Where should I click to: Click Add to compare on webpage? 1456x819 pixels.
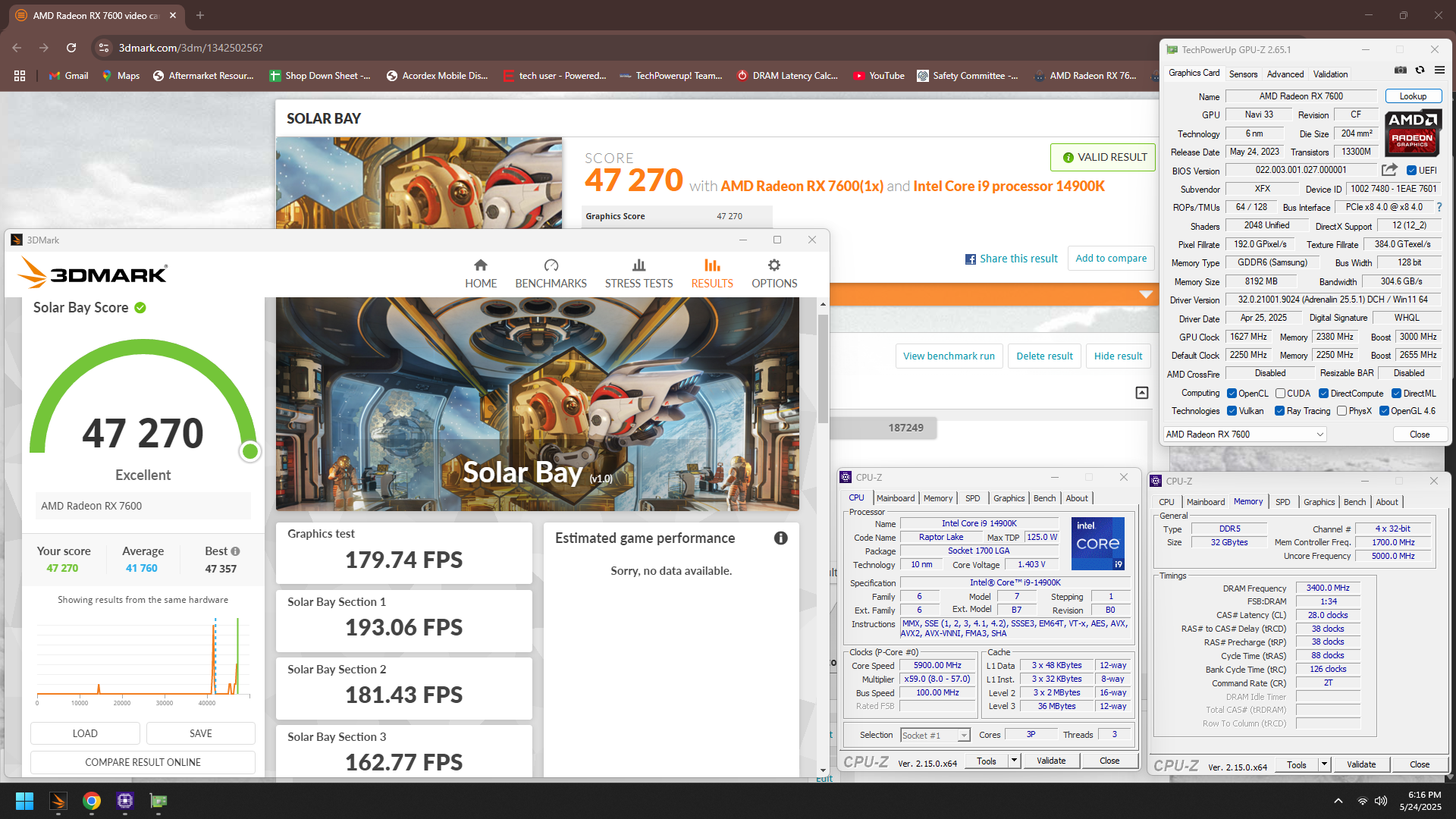click(1111, 259)
